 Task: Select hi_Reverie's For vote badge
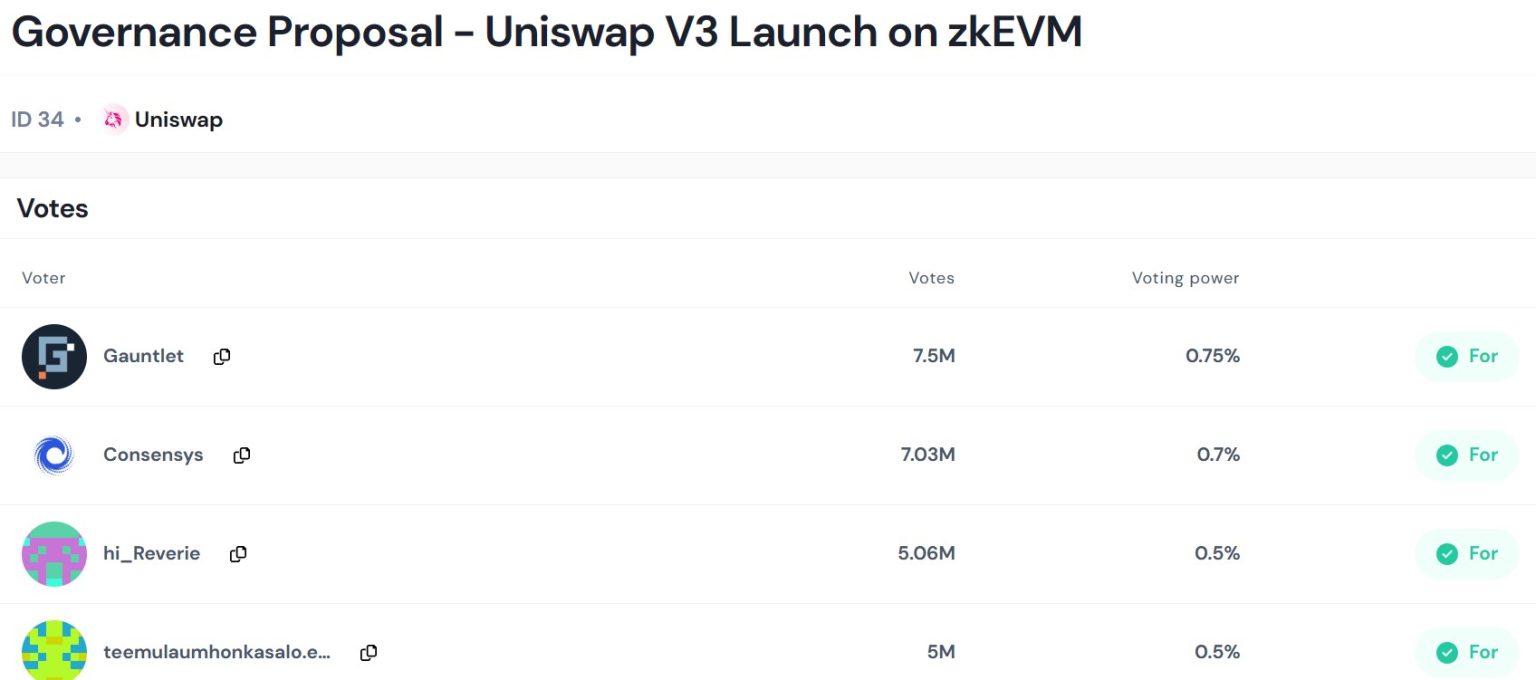1466,553
